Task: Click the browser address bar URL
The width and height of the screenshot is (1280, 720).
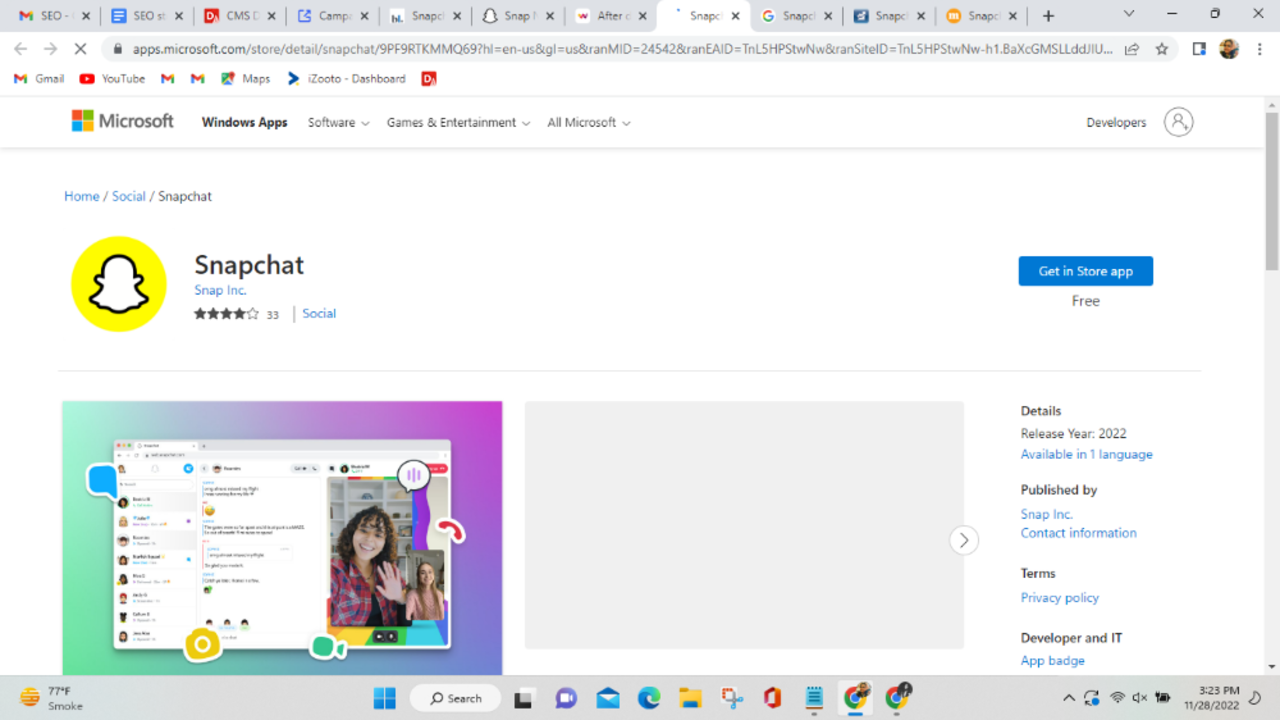Action: (622, 48)
